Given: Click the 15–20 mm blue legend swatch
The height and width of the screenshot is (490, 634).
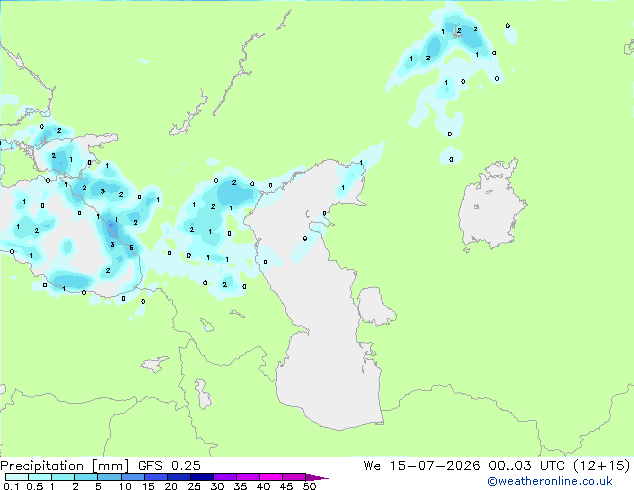Looking at the screenshot, I should click(155, 477).
